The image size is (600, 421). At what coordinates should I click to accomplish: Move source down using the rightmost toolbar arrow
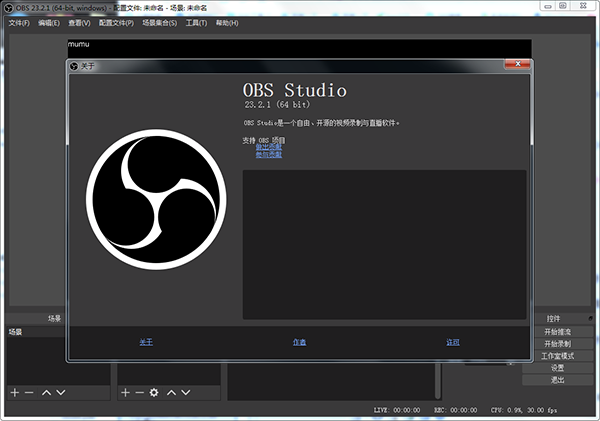tap(186, 392)
